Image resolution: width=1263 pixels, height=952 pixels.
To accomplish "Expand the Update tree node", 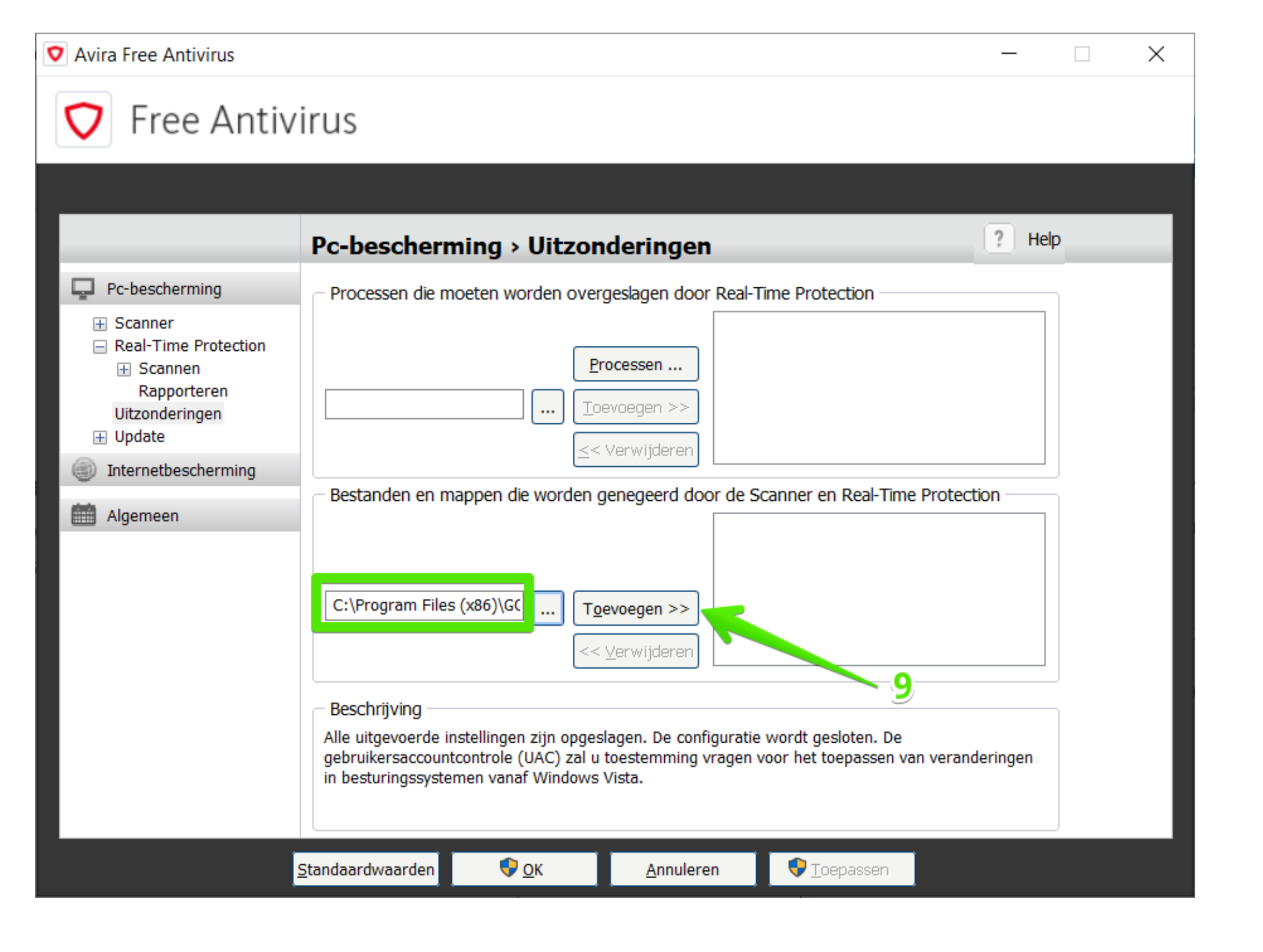I will (100, 437).
